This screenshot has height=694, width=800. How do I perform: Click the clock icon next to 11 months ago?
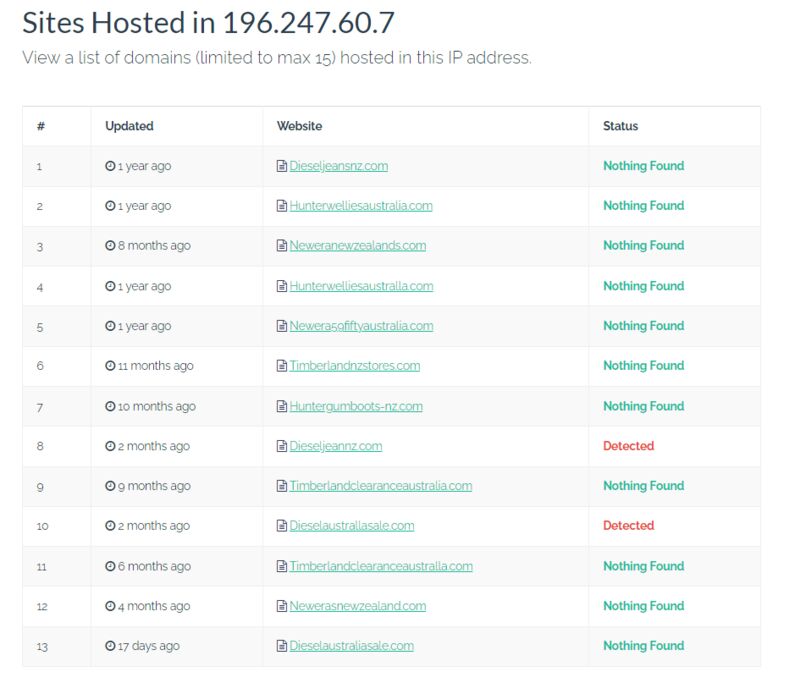(x=110, y=365)
